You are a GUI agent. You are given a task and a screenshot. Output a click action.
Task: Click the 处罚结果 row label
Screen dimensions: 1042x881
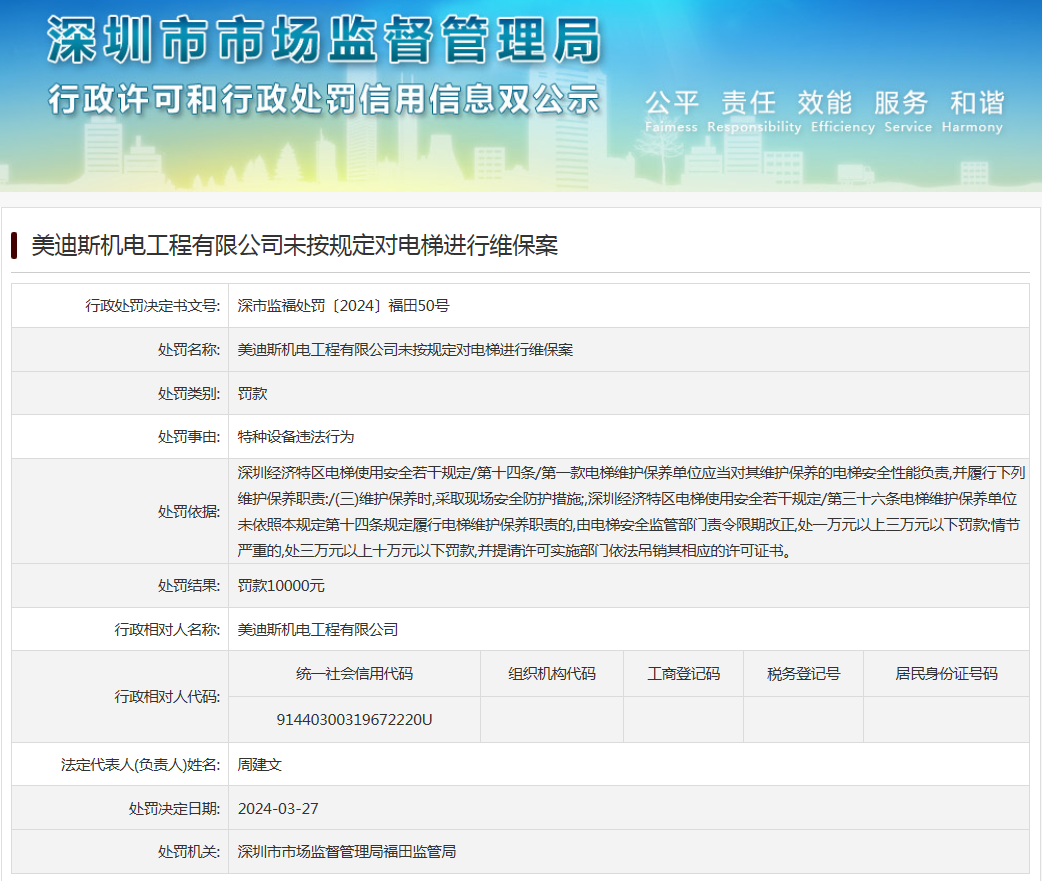189,585
